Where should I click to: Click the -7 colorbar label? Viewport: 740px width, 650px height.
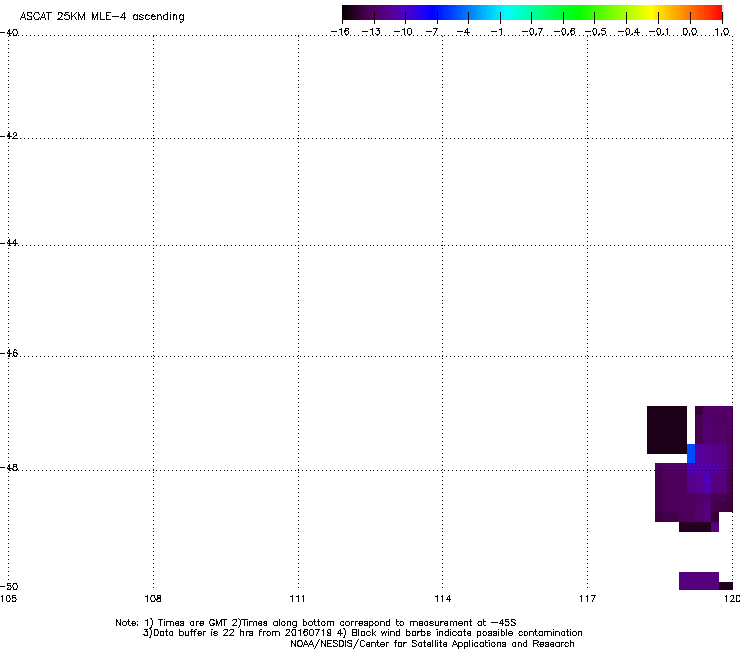[x=432, y=32]
